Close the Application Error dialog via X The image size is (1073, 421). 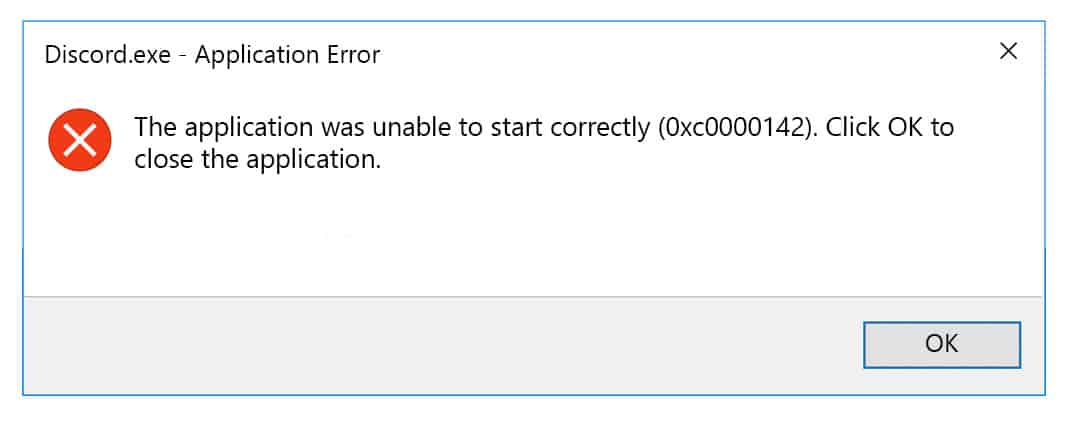click(x=1008, y=51)
